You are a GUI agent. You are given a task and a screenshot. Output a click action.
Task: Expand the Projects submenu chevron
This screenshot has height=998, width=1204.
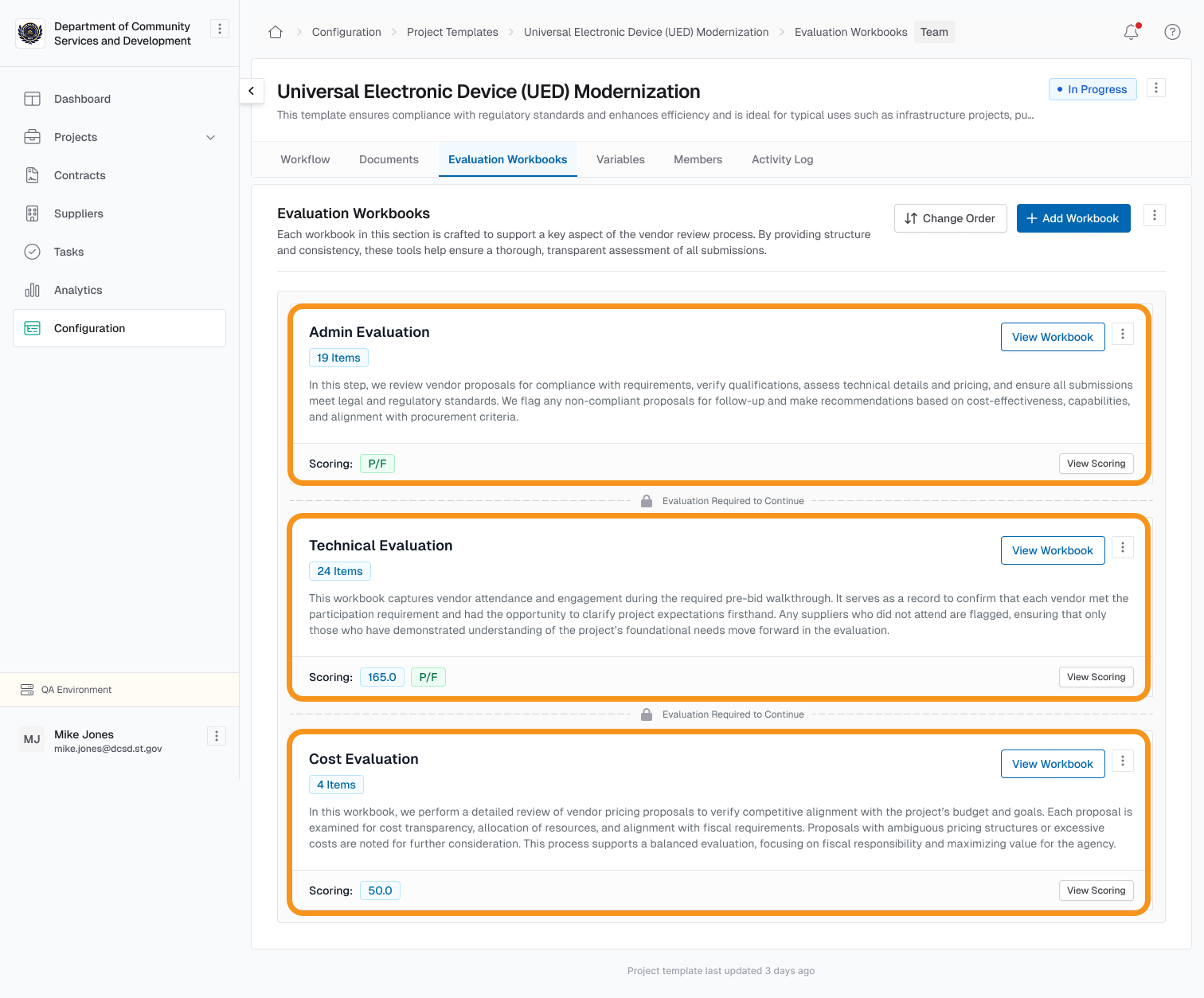pyautogui.click(x=211, y=137)
